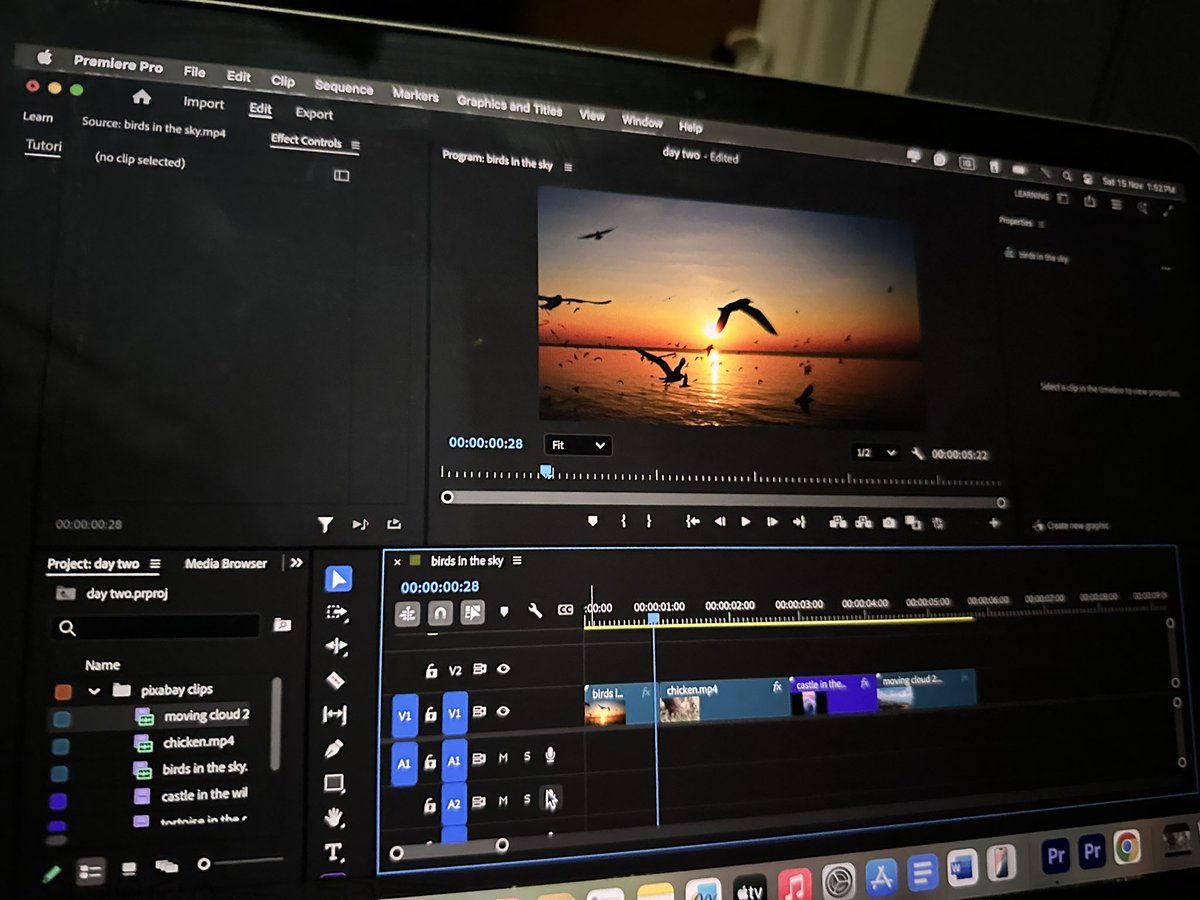Select the Selection tool in the timeline toolbar
Screen dimensions: 1200x900
click(337, 578)
